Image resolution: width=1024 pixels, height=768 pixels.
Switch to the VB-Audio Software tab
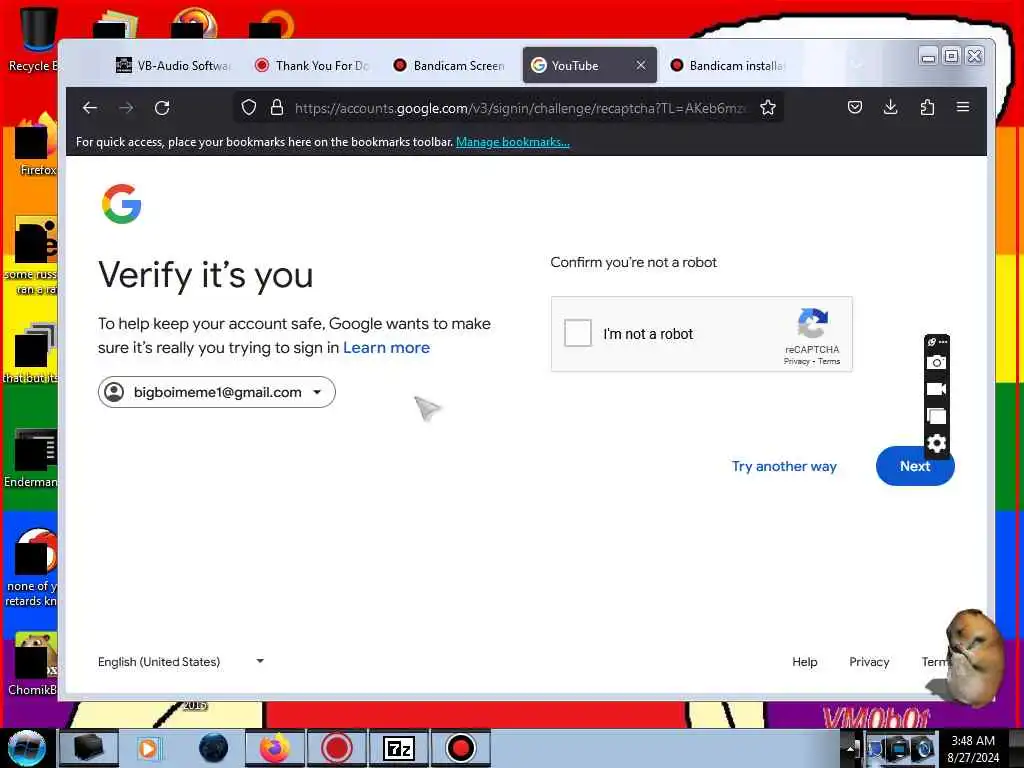pyautogui.click(x=174, y=65)
